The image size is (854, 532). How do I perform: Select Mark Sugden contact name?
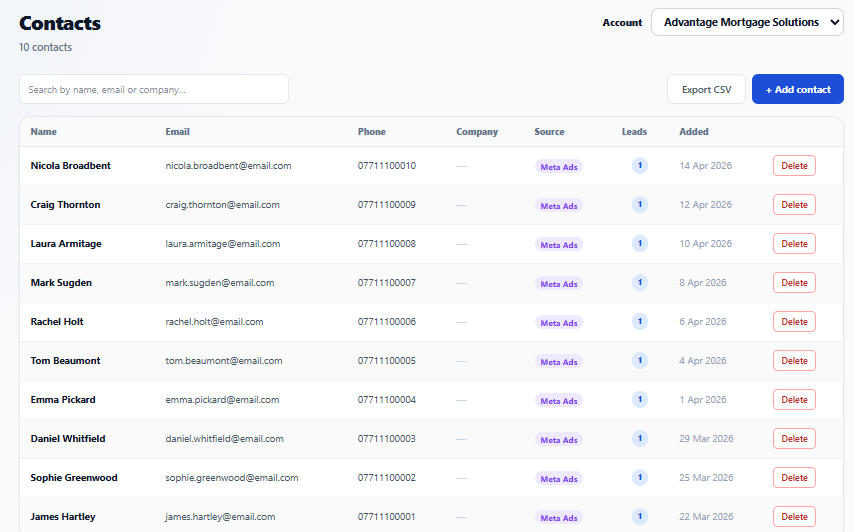tap(61, 283)
